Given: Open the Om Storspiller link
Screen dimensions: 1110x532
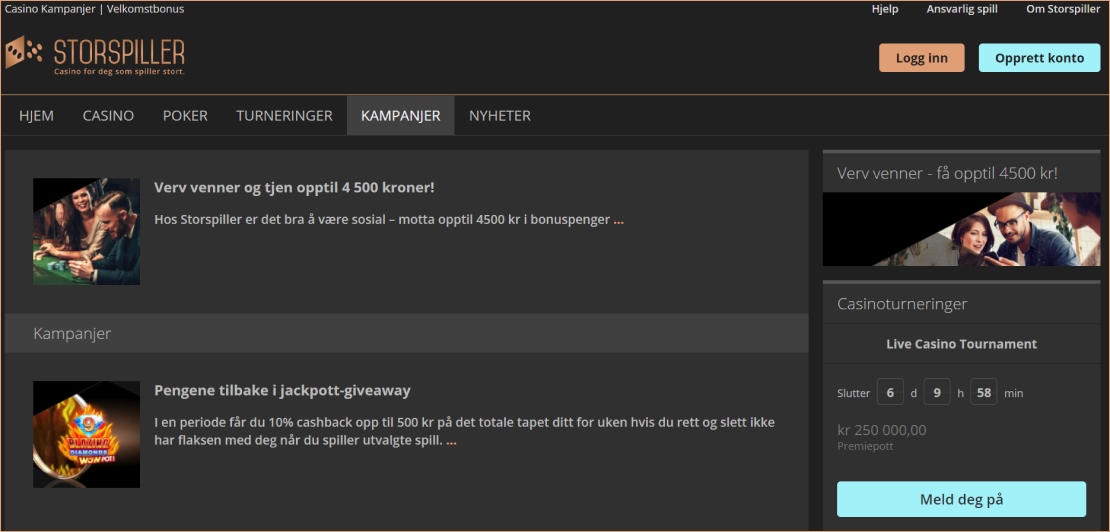Looking at the screenshot, I should [1063, 9].
